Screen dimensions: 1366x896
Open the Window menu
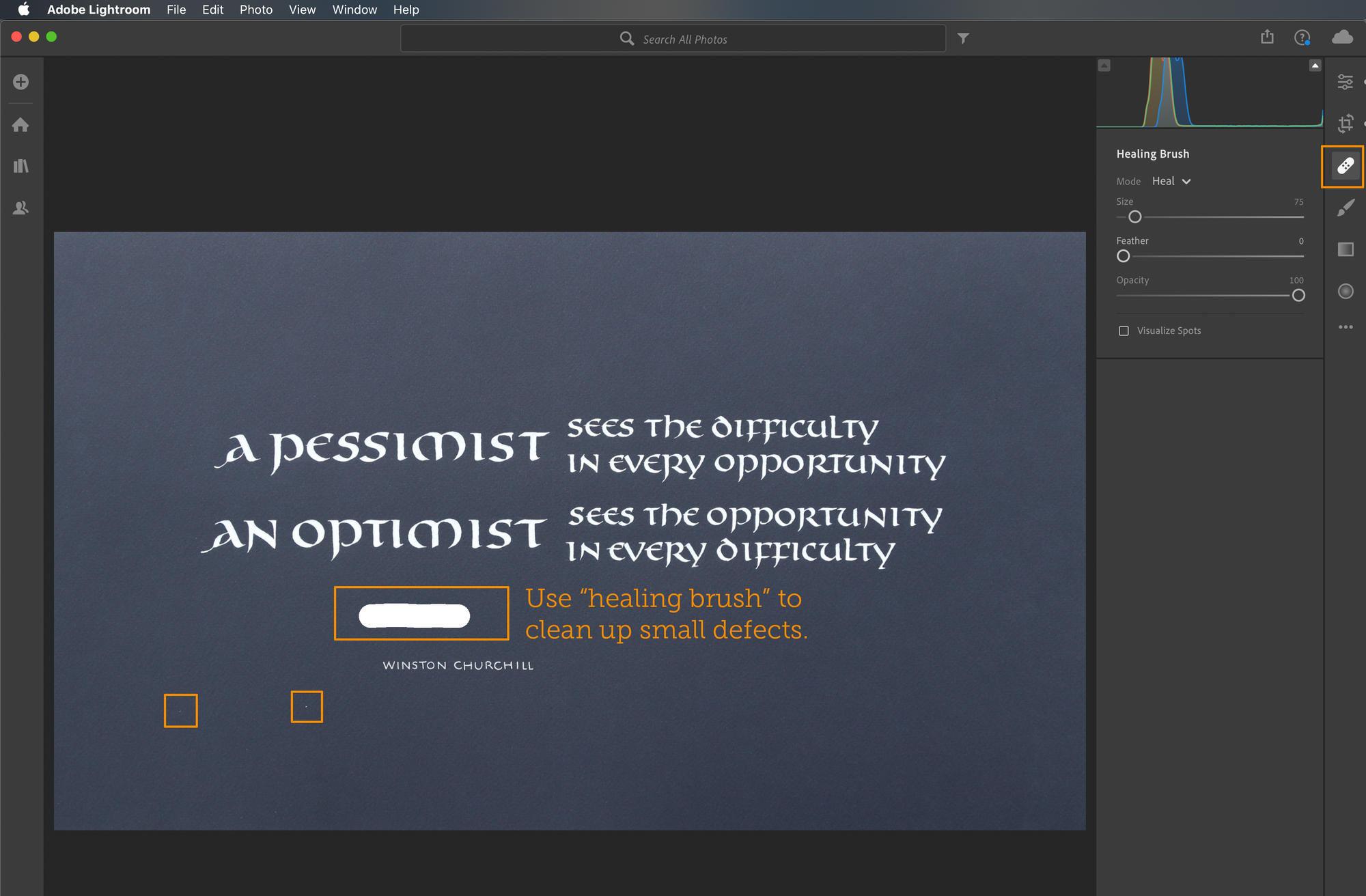[x=354, y=10]
